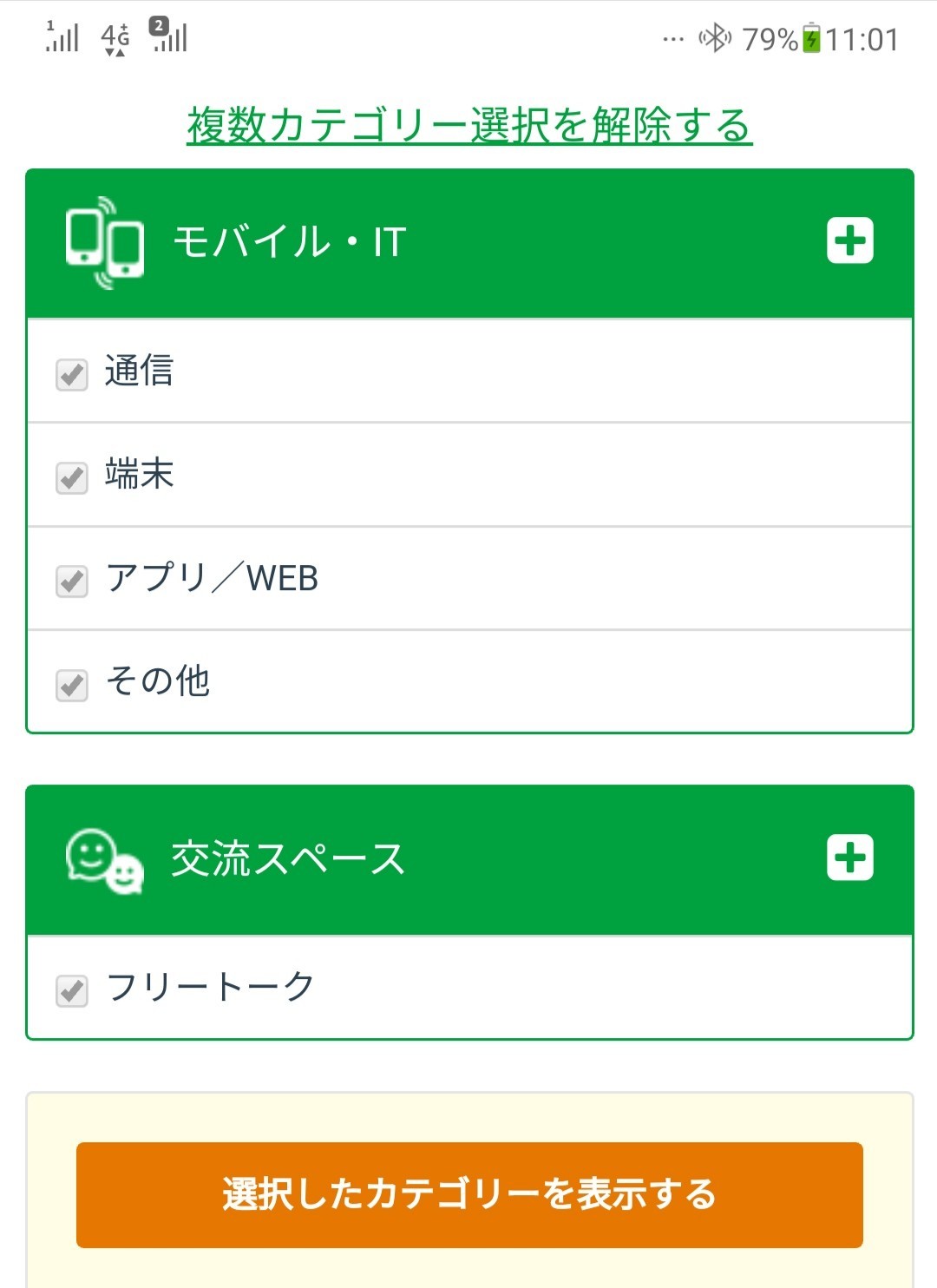Uncheck the フリートーク checkbox
937x1288 pixels.
[x=72, y=990]
